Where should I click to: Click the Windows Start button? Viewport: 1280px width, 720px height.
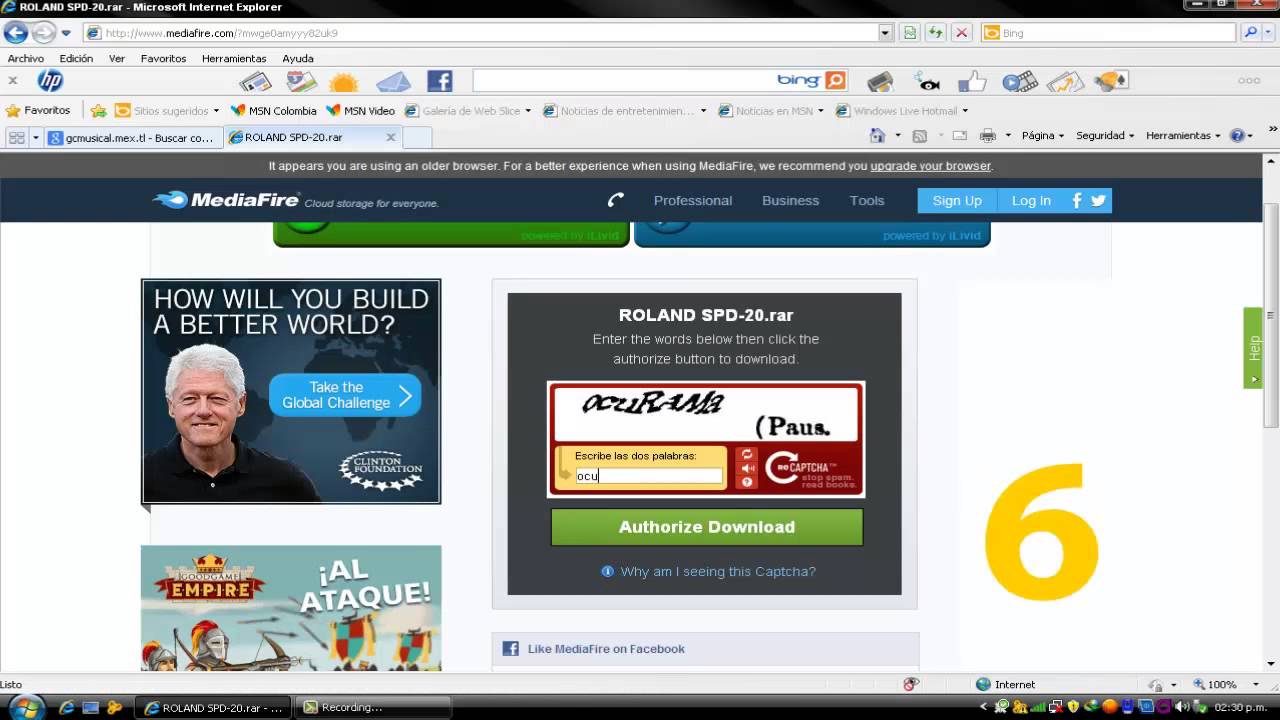pyautogui.click(x=27, y=707)
